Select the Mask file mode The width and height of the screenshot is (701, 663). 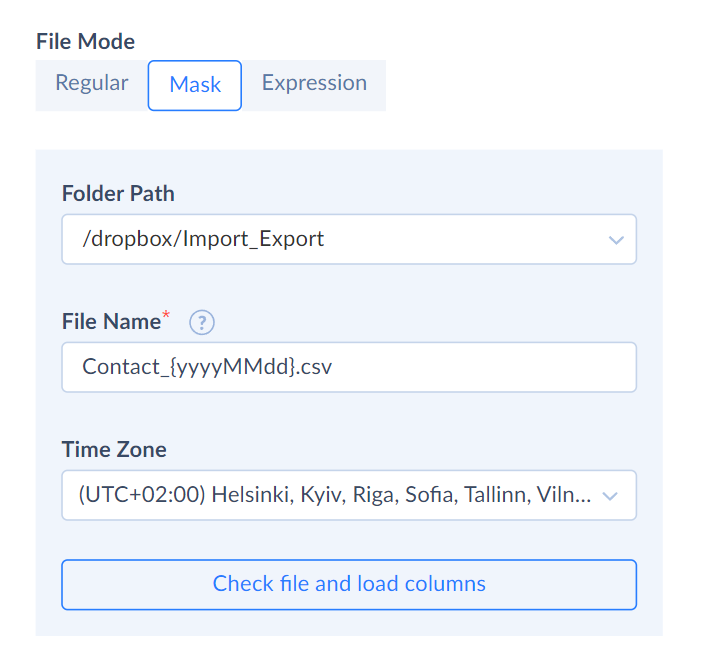coord(195,85)
